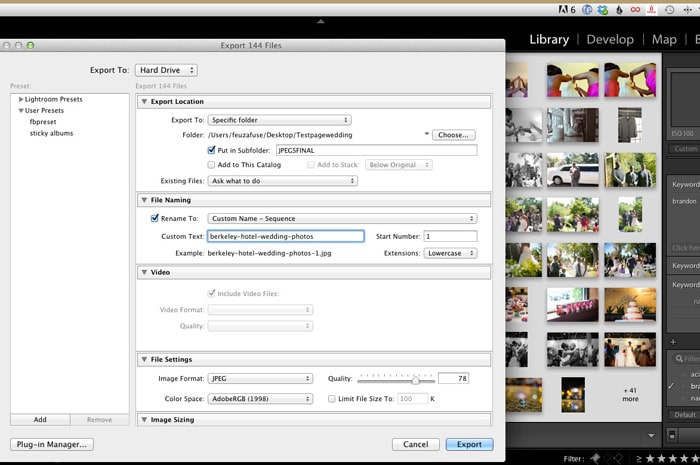
Task: Click the Default button in Lightroom panel
Action: (x=685, y=415)
